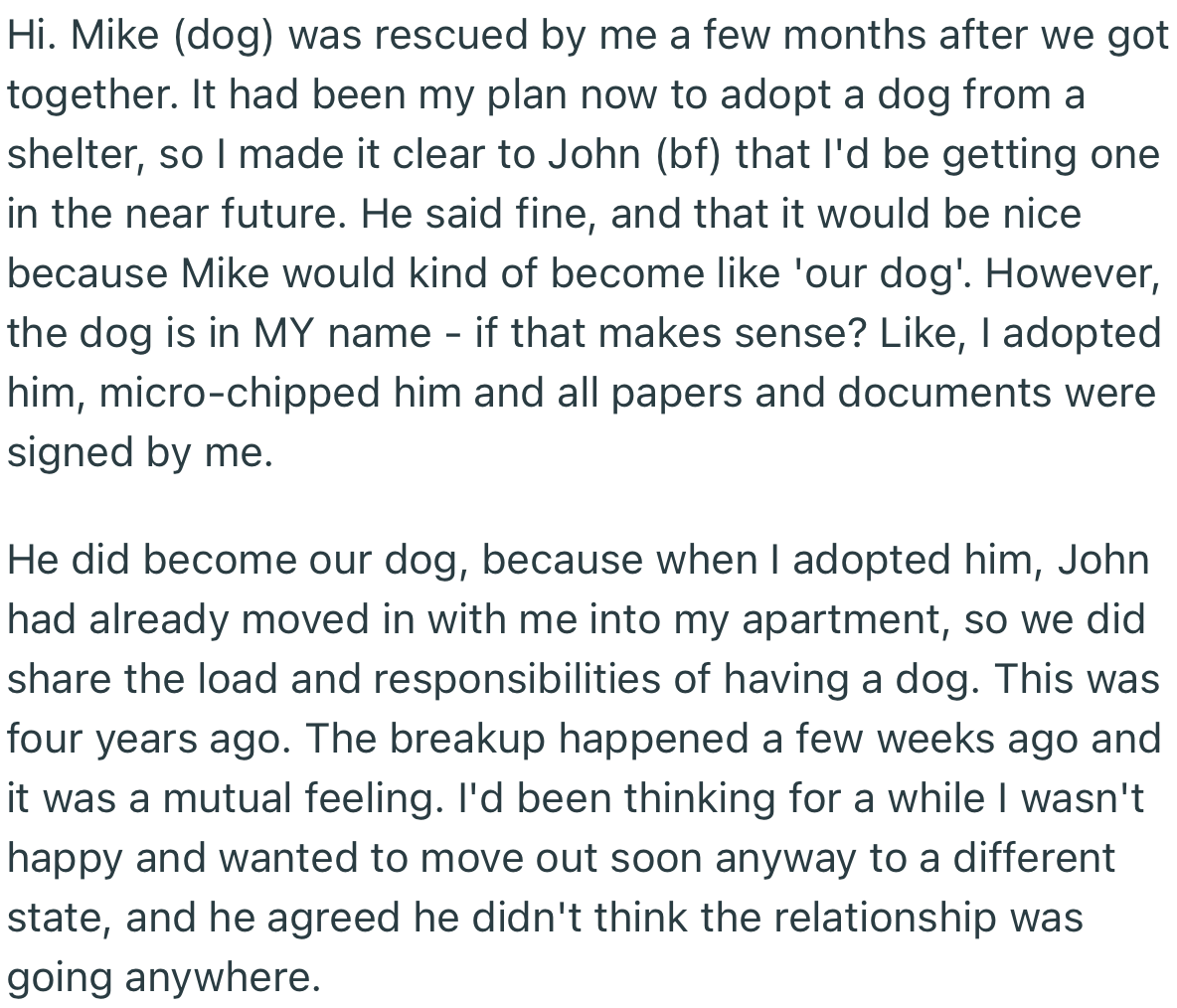Click the final phrase "going anywhere."
Viewport: 1177px width, 1008px height.
tap(164, 979)
